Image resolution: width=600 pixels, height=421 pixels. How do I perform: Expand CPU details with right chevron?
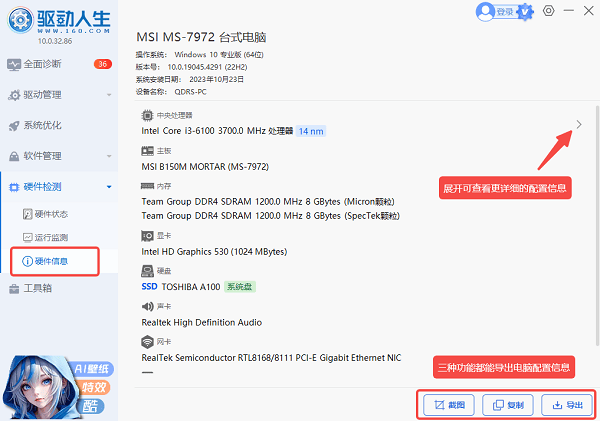(579, 124)
